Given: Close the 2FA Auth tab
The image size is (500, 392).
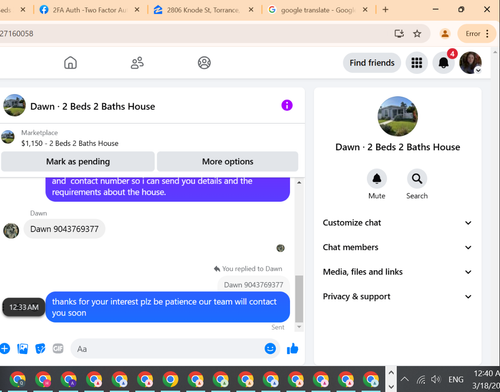Looking at the screenshot, I should (x=137, y=10).
